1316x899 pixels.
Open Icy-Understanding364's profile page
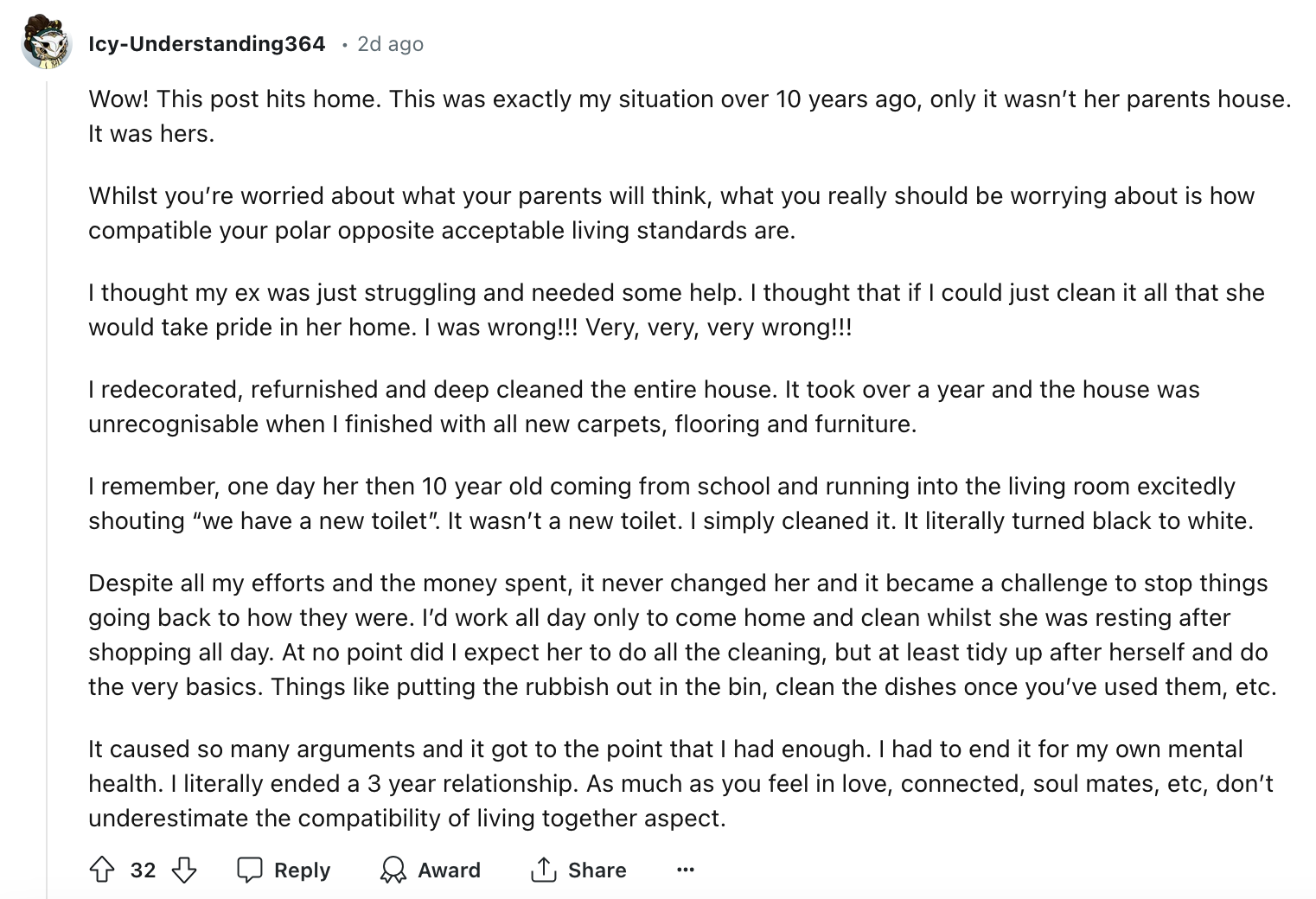(x=208, y=43)
